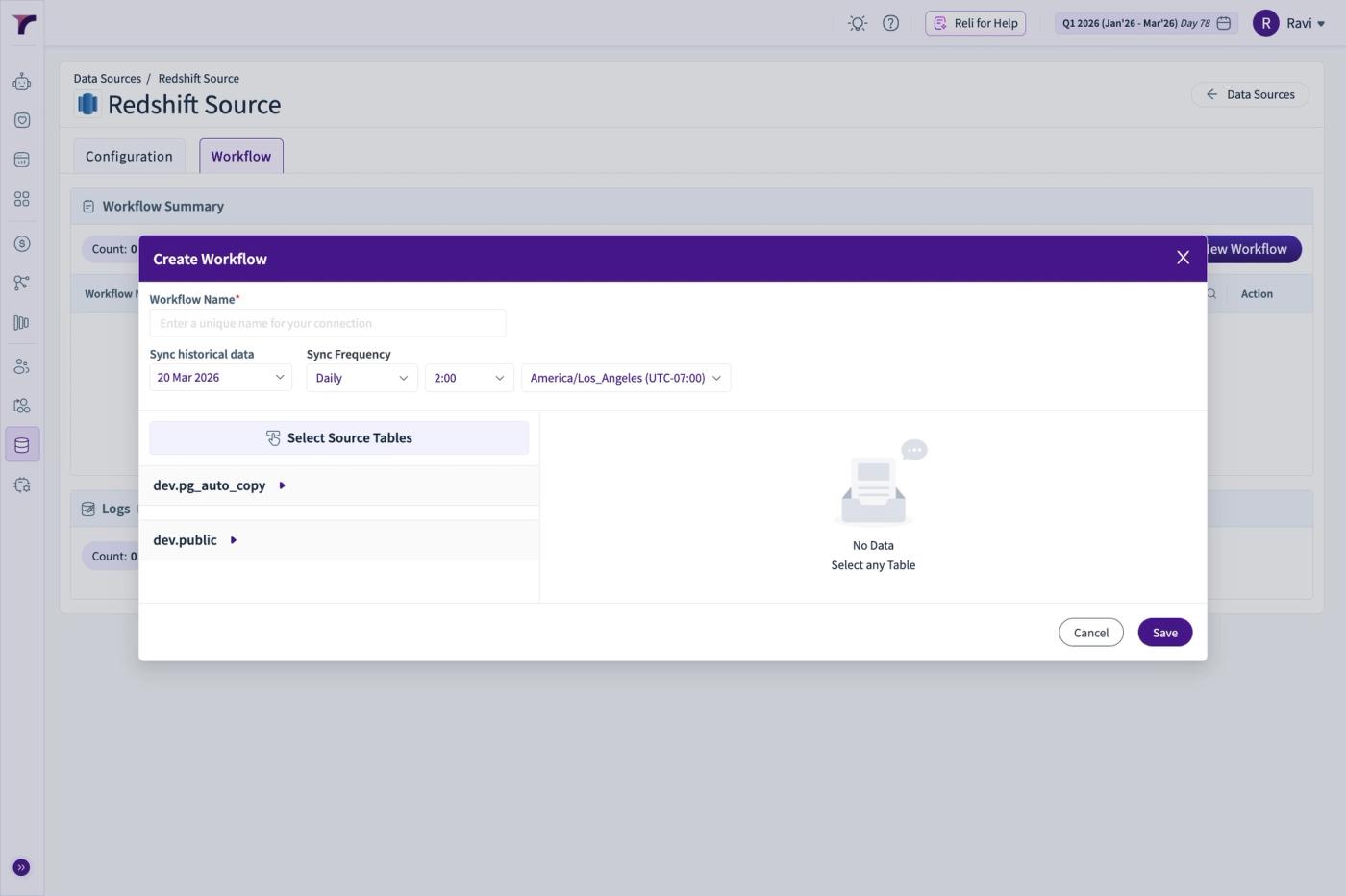Open the Q1 2026 period selector

tap(1146, 23)
